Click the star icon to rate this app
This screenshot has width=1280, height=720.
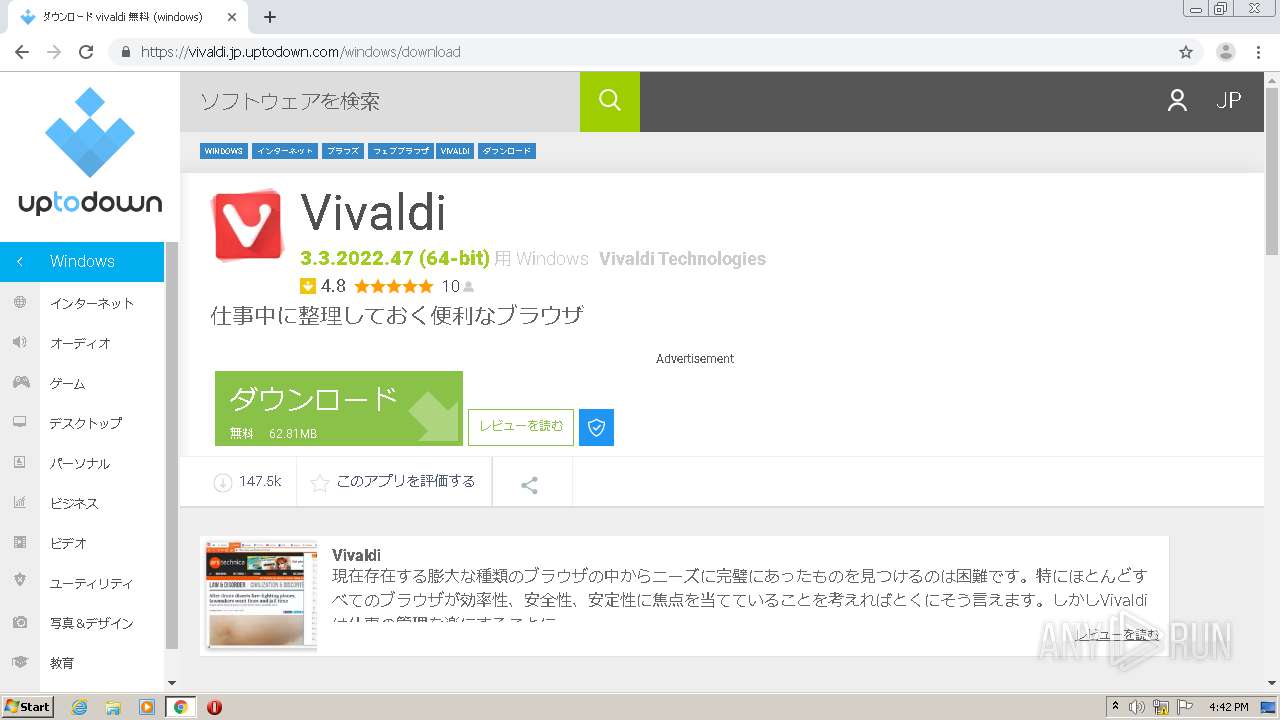(x=319, y=483)
